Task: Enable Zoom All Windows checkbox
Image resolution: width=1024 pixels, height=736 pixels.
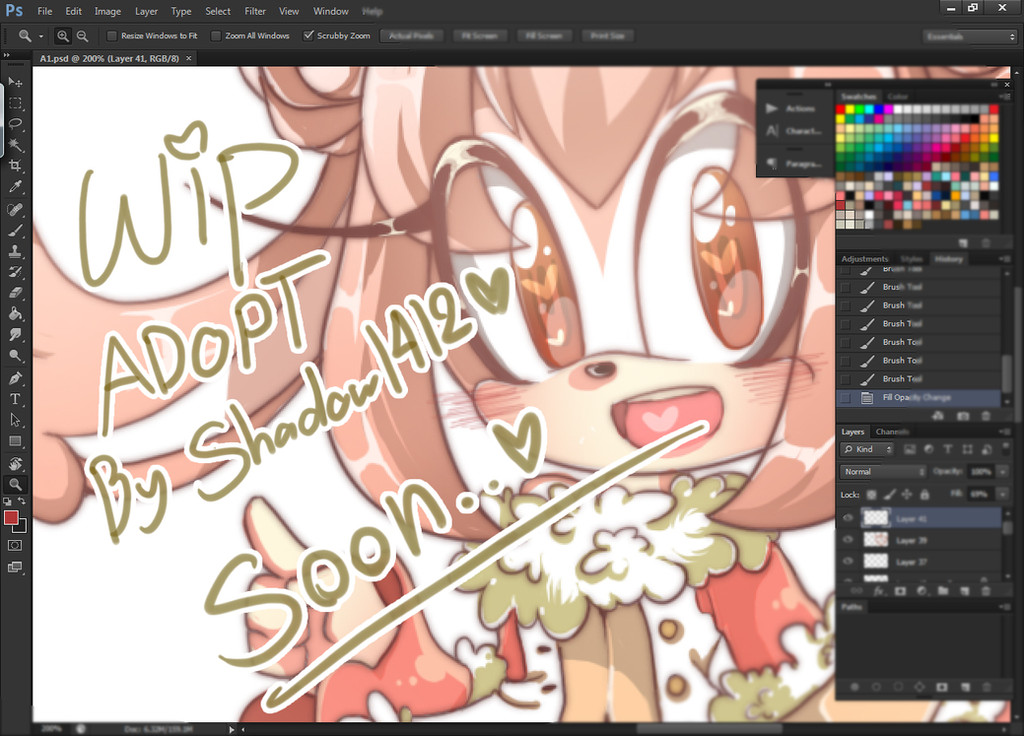Action: click(x=216, y=36)
